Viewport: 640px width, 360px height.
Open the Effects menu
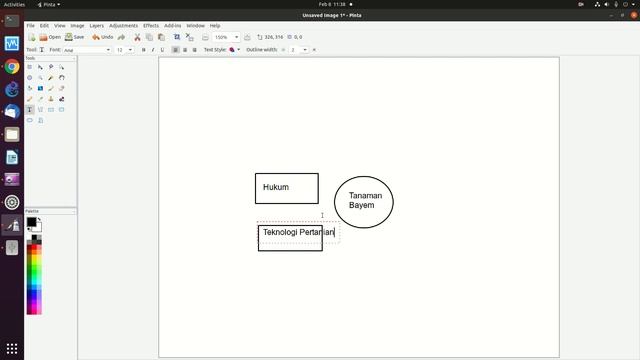click(151, 26)
